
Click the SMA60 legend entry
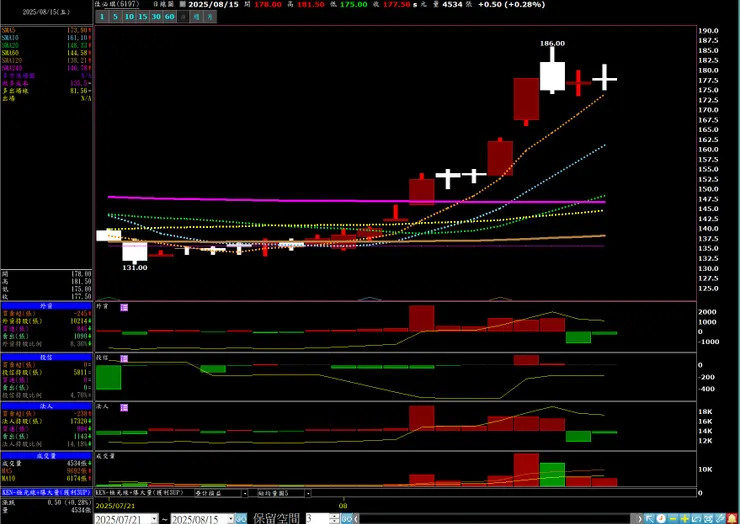coord(46,53)
